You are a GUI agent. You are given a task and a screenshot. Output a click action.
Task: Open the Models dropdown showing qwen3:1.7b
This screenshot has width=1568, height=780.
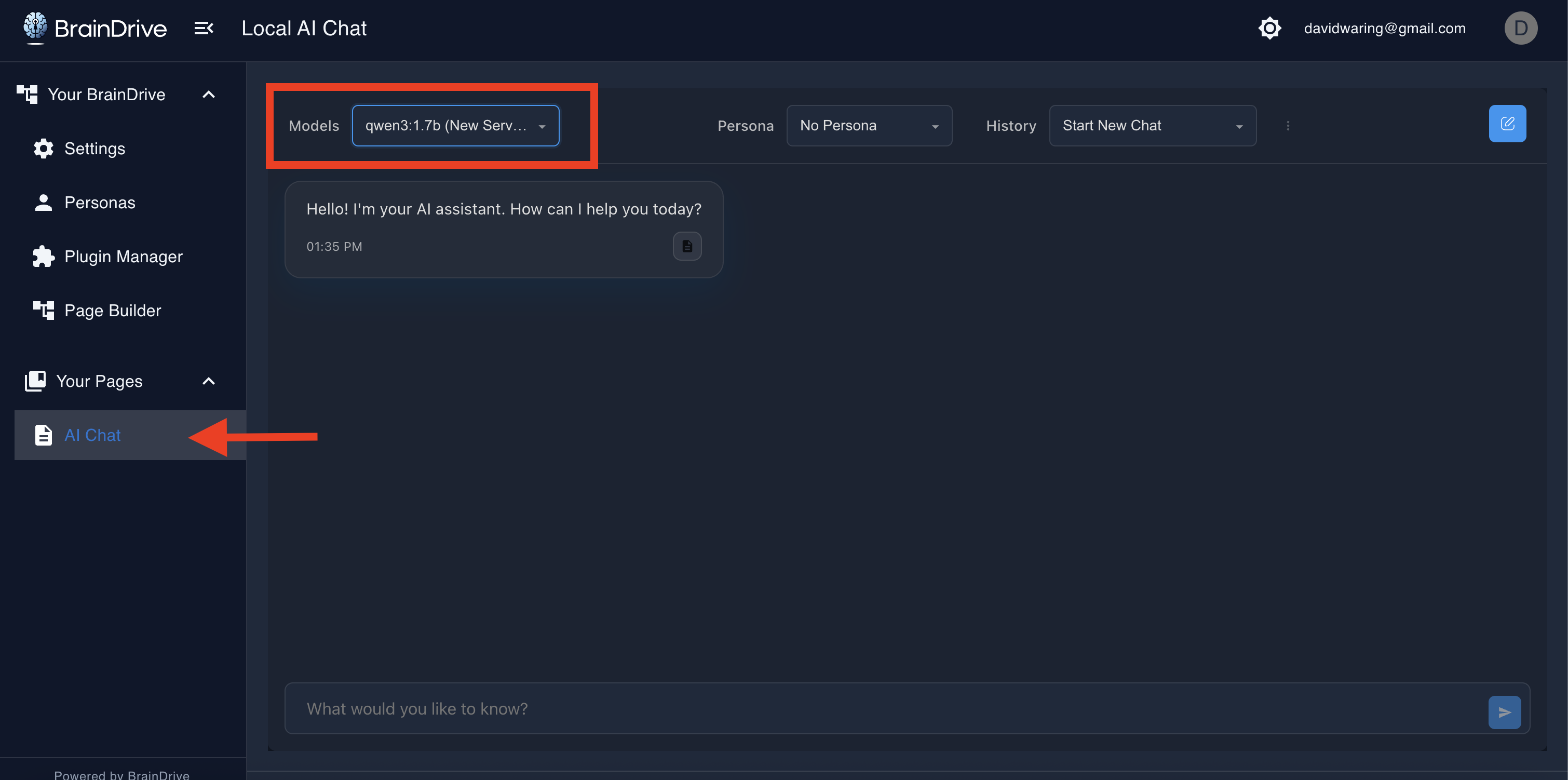(x=455, y=126)
